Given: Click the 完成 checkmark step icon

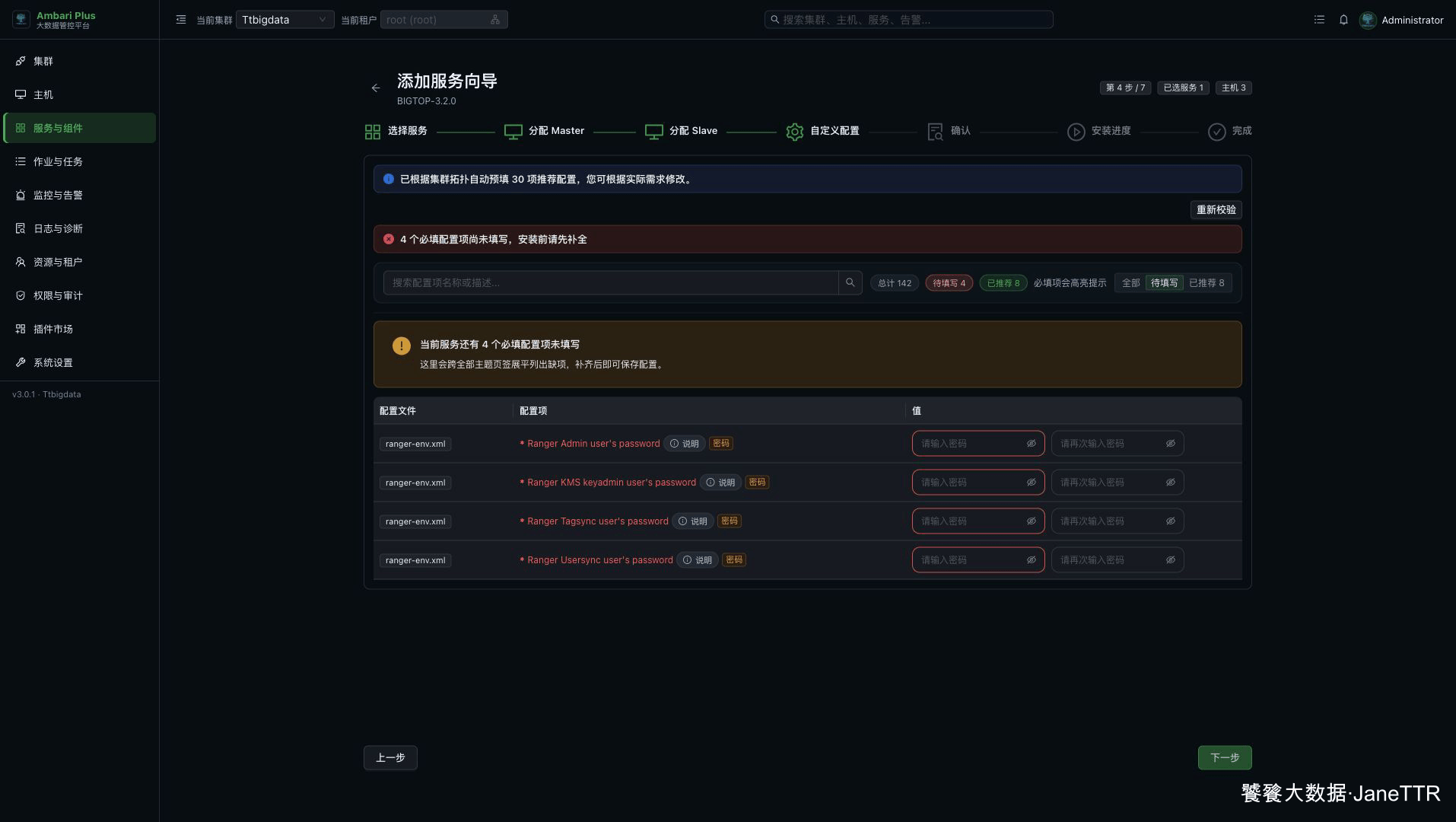Looking at the screenshot, I should coord(1217,132).
